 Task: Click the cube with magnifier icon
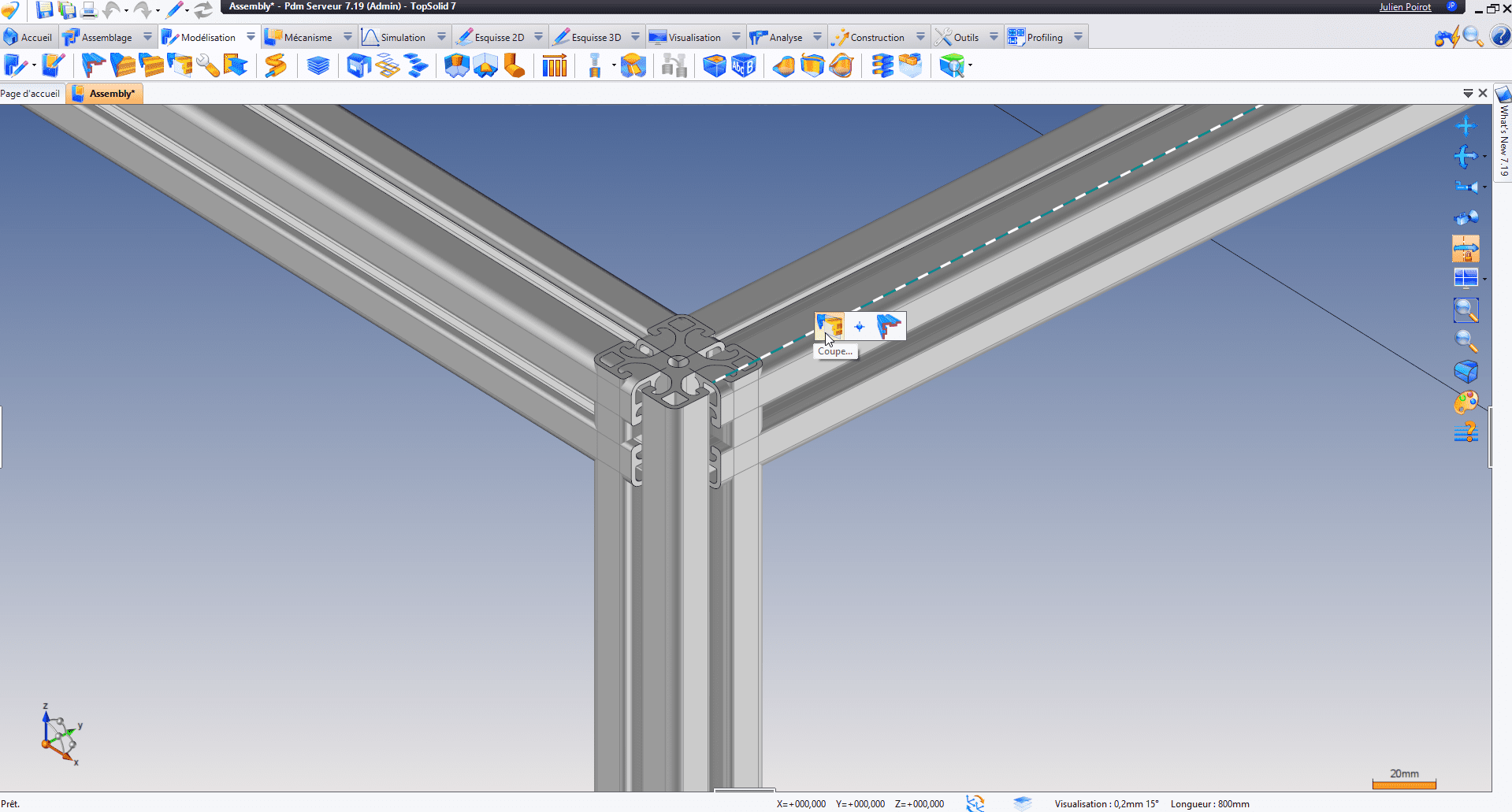tap(952, 65)
